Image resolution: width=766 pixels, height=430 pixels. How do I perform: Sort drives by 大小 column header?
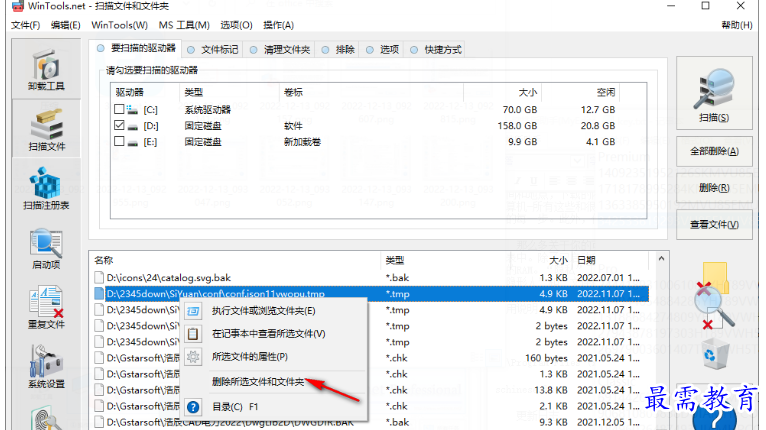click(x=502, y=92)
